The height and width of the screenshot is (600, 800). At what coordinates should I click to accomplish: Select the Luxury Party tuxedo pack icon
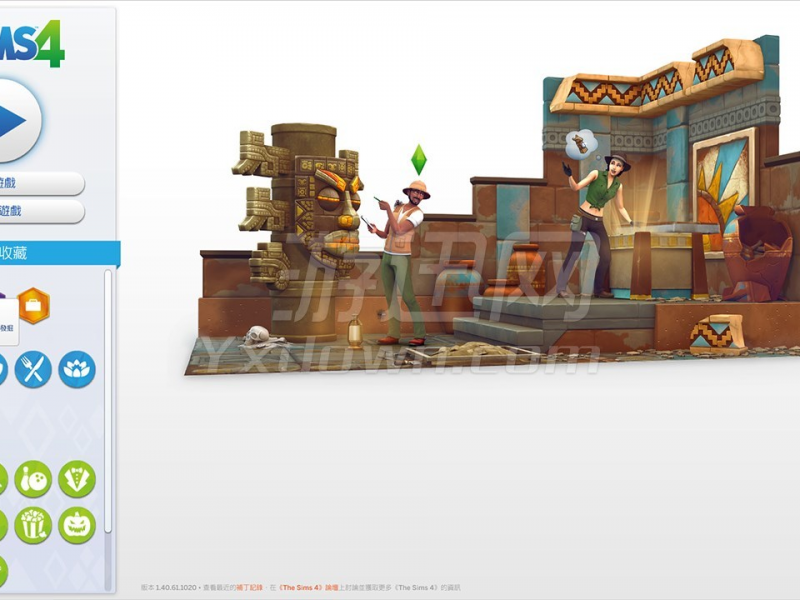(77, 479)
